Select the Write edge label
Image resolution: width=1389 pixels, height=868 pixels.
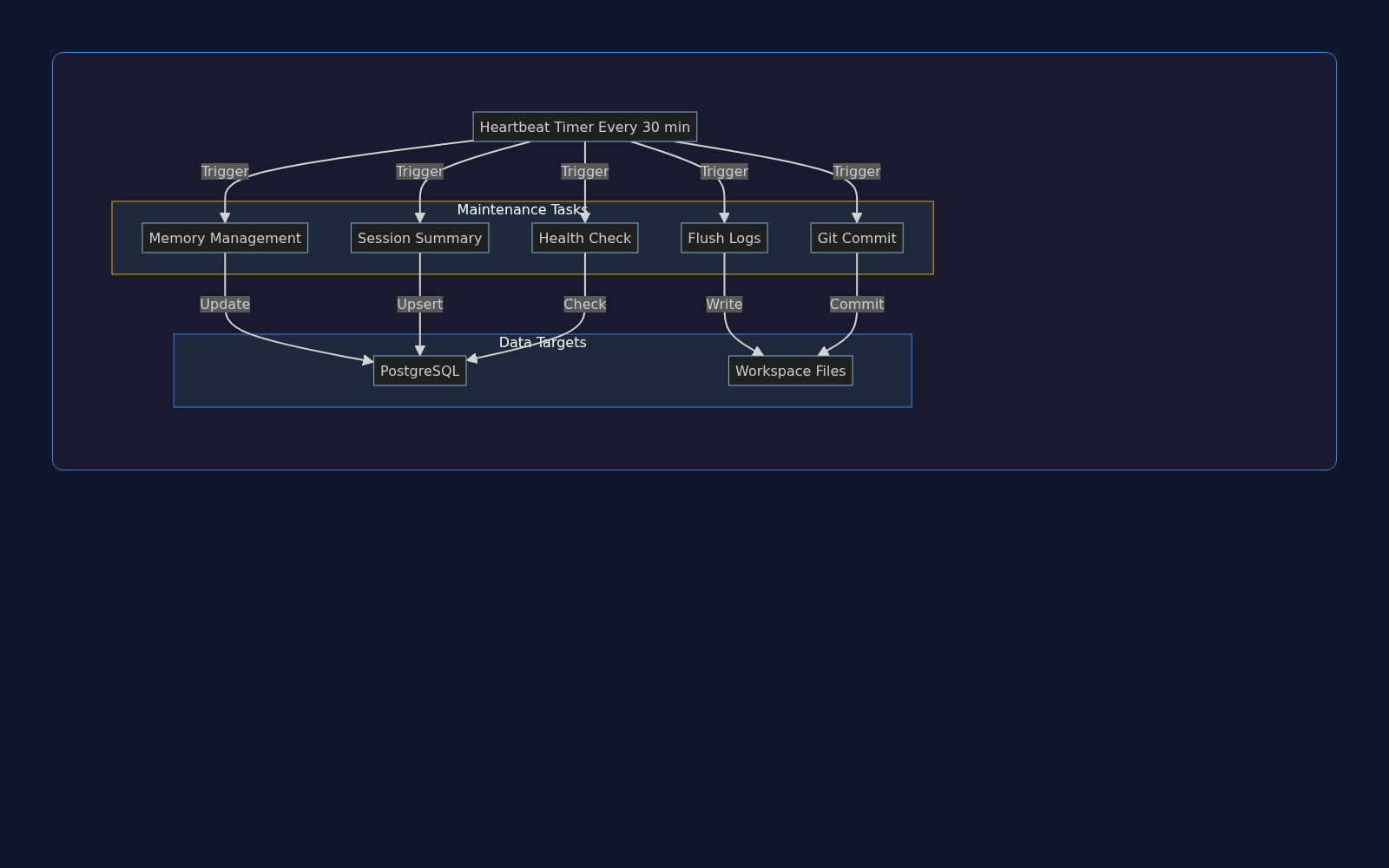coord(724,304)
